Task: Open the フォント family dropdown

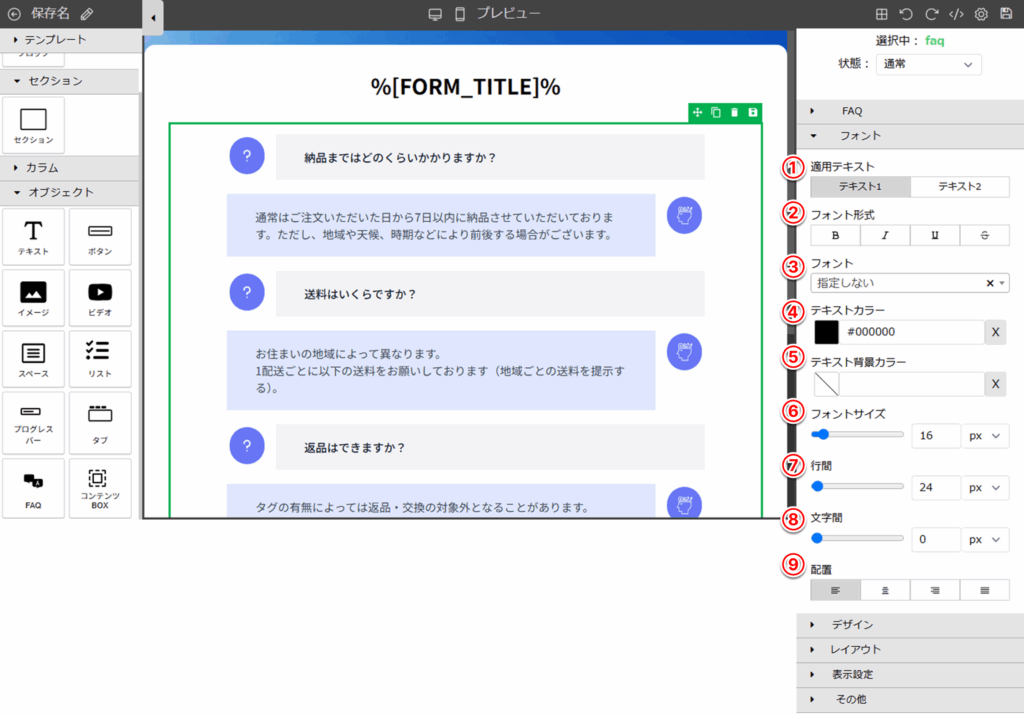Action: point(908,283)
